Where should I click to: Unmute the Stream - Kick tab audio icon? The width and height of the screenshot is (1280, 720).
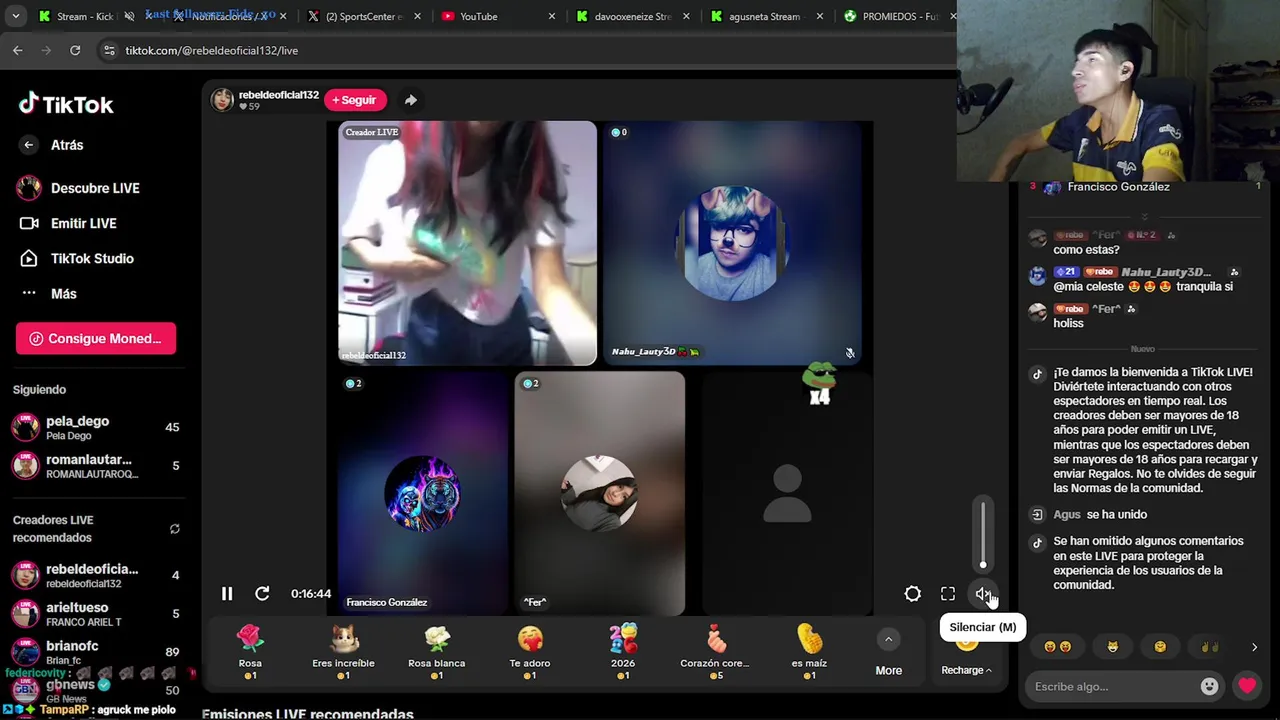(129, 16)
